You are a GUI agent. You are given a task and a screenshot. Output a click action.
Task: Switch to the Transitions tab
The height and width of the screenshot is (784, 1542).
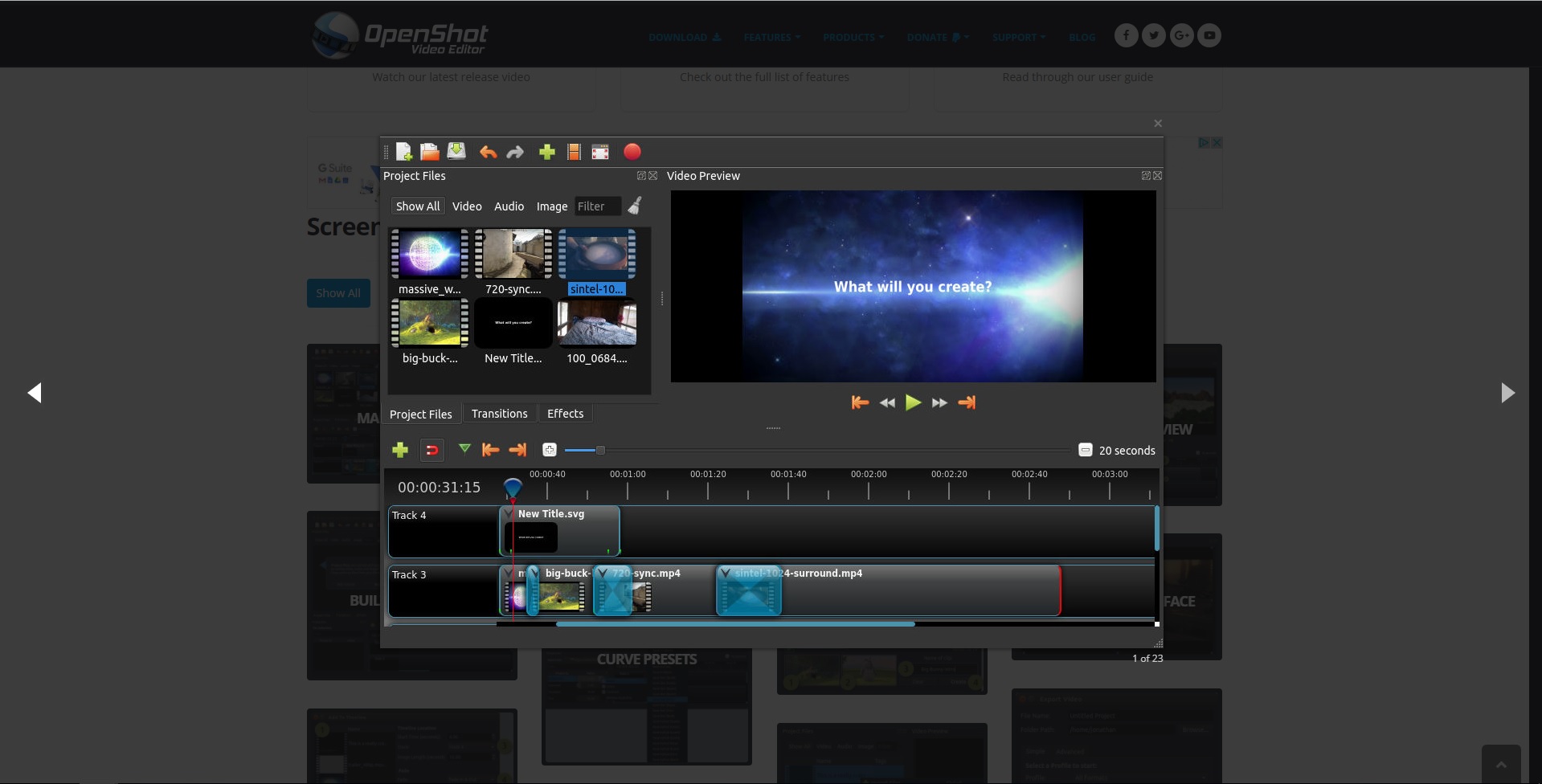tap(500, 413)
